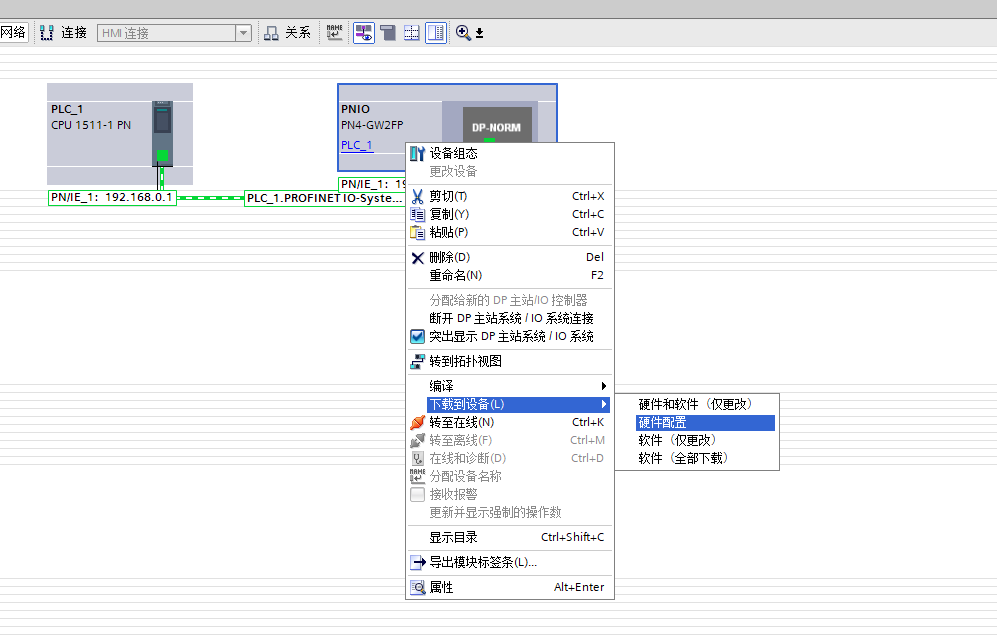Toggle the grid display toolbar icon
Viewport: 997px width, 640px height.
[x=412, y=32]
